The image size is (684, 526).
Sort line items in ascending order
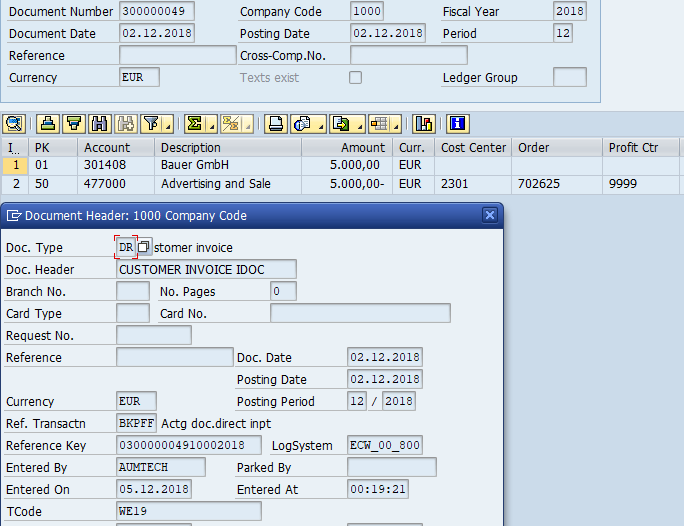47,124
